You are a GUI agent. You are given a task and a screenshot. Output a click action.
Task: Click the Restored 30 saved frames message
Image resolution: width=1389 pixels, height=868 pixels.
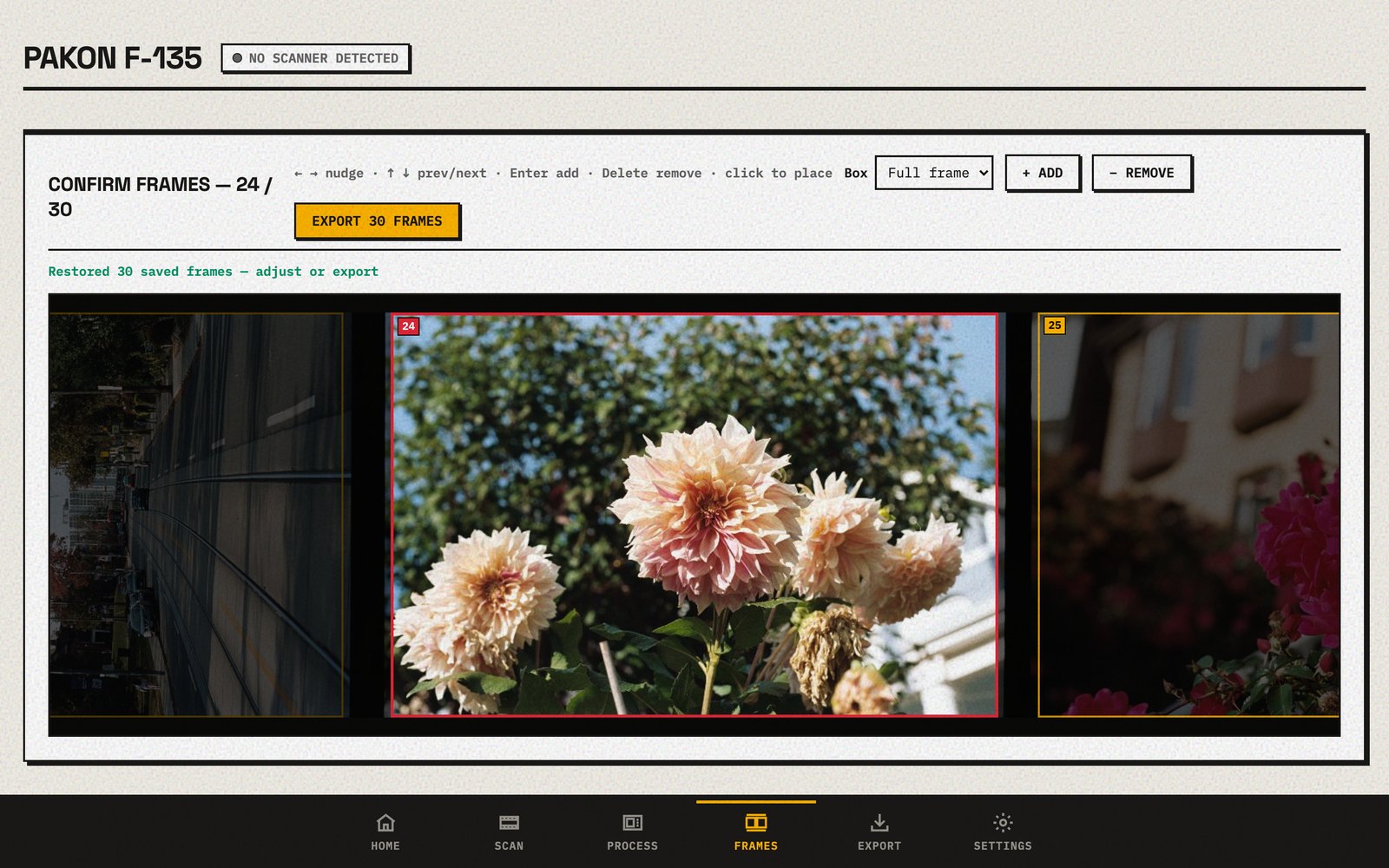point(214,272)
